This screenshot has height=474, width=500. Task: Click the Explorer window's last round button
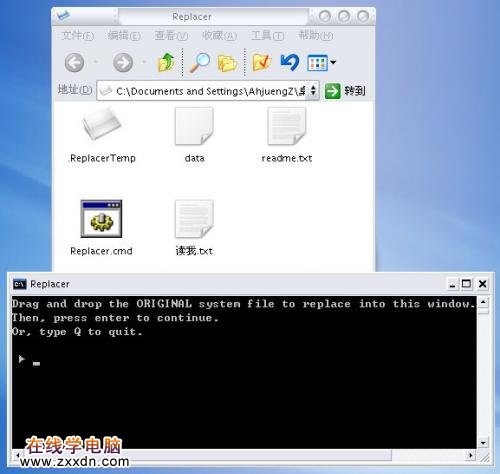[363, 16]
